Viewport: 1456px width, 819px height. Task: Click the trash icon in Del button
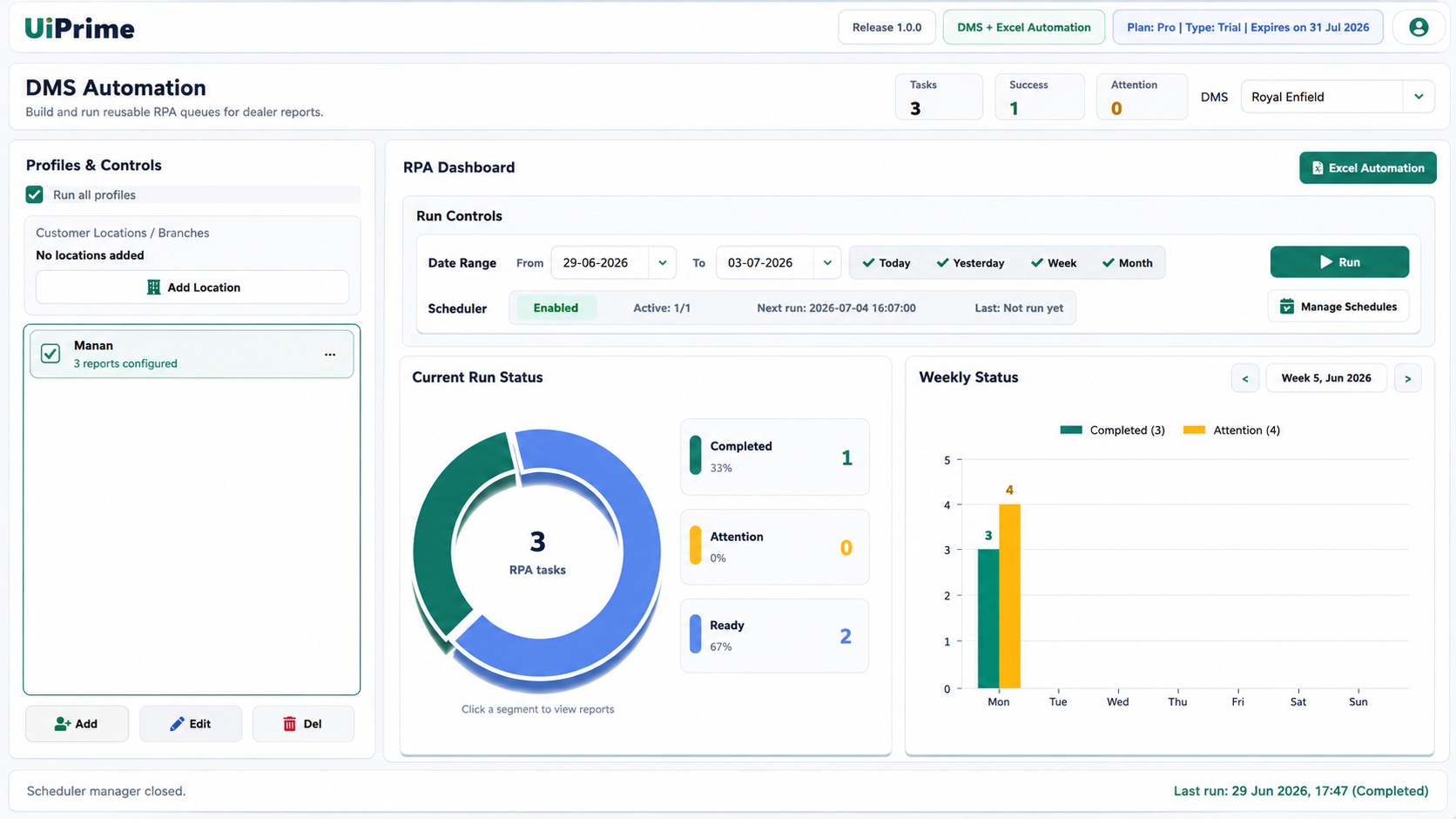[289, 724]
